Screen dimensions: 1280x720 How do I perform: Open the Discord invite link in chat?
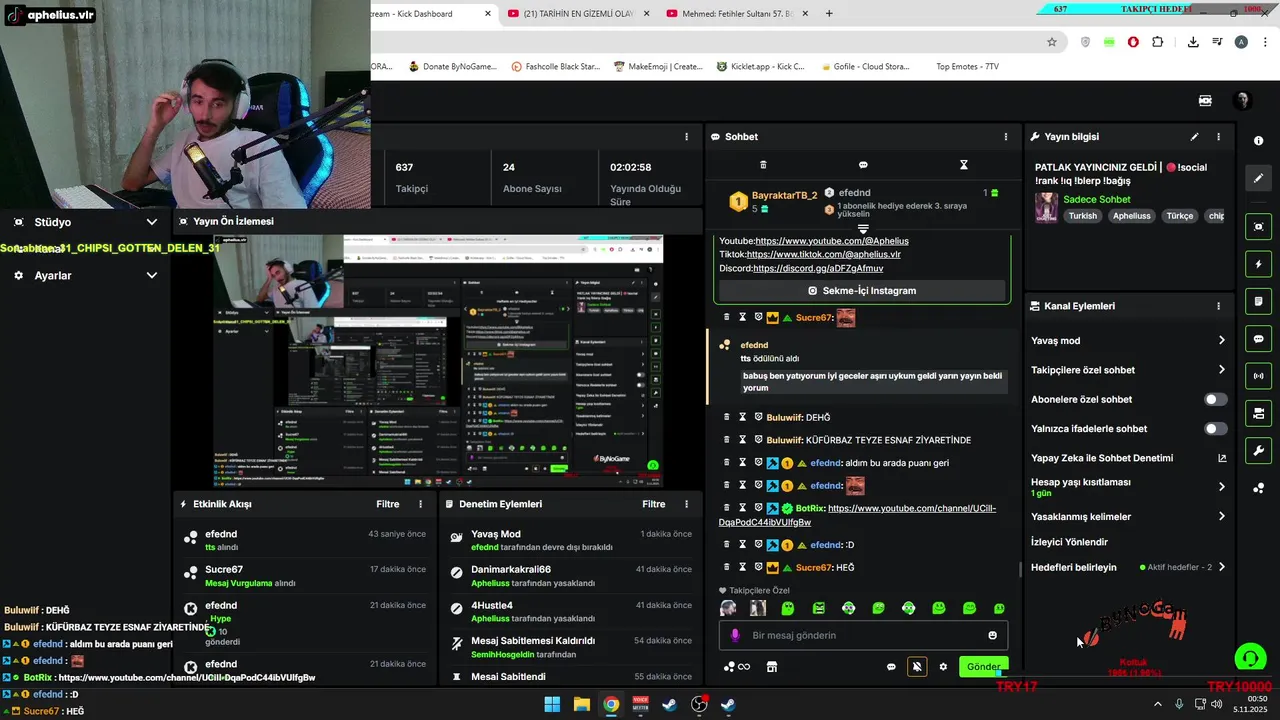818,268
